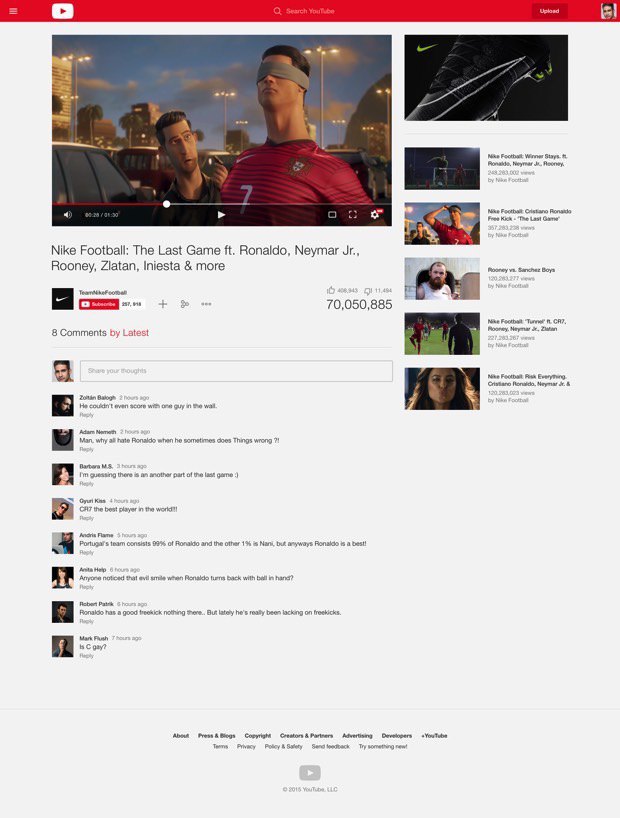Click the Copyright footer link
This screenshot has height=818, width=620.
coord(258,736)
